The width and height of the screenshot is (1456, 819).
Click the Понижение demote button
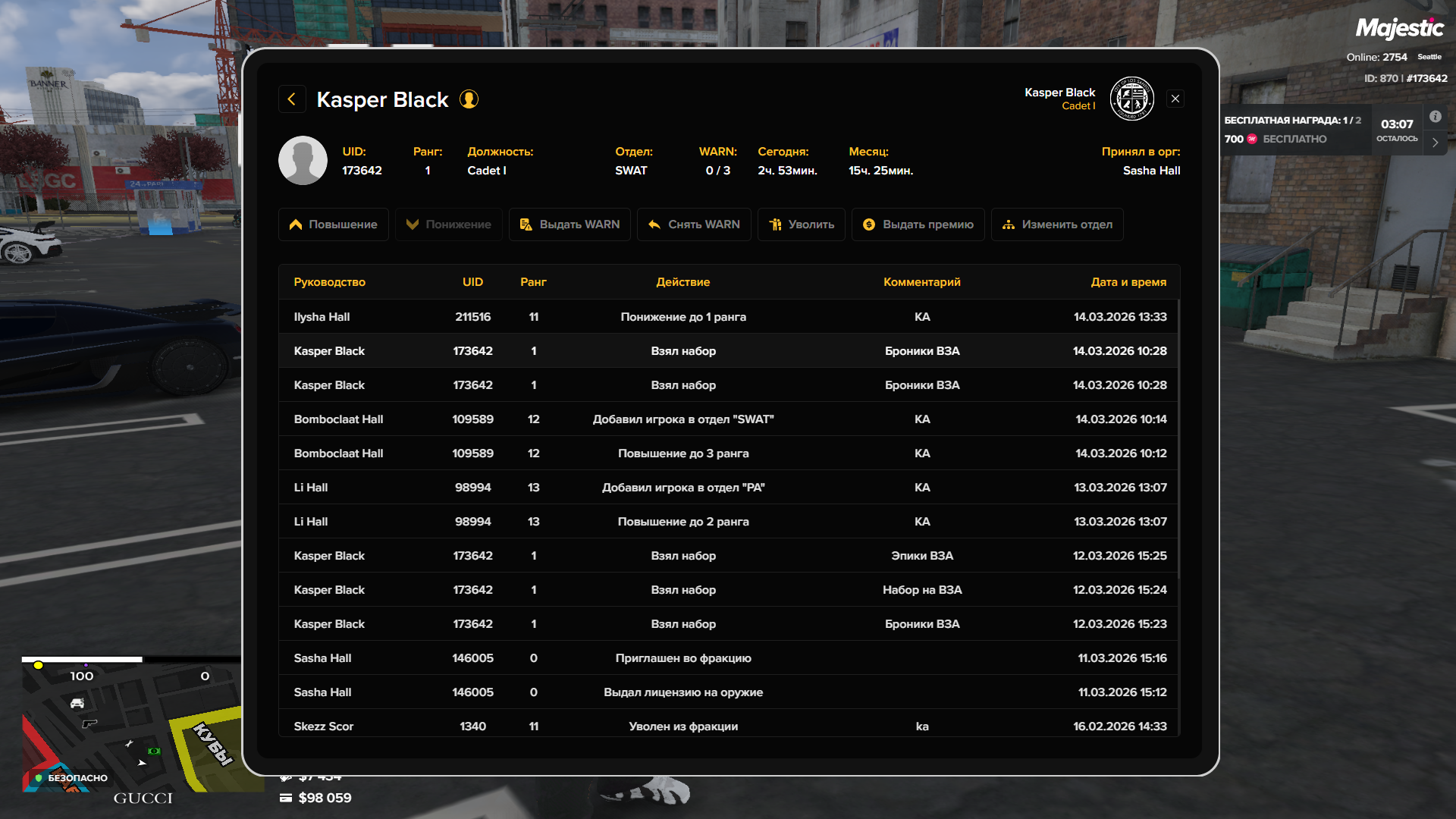(x=449, y=224)
